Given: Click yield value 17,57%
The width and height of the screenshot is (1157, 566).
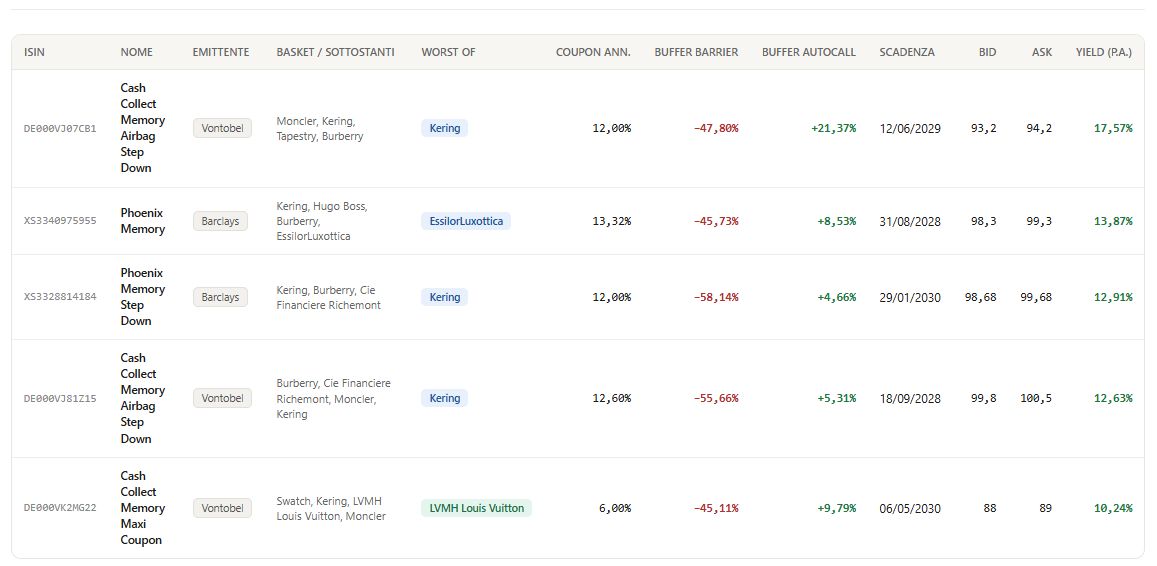Looking at the screenshot, I should 1113,128.
